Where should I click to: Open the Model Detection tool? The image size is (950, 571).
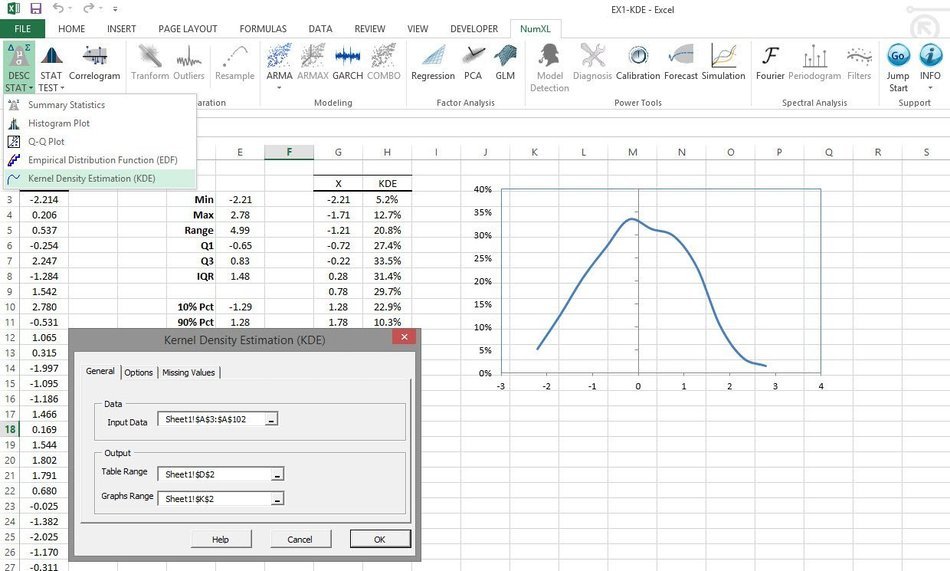pyautogui.click(x=550, y=68)
